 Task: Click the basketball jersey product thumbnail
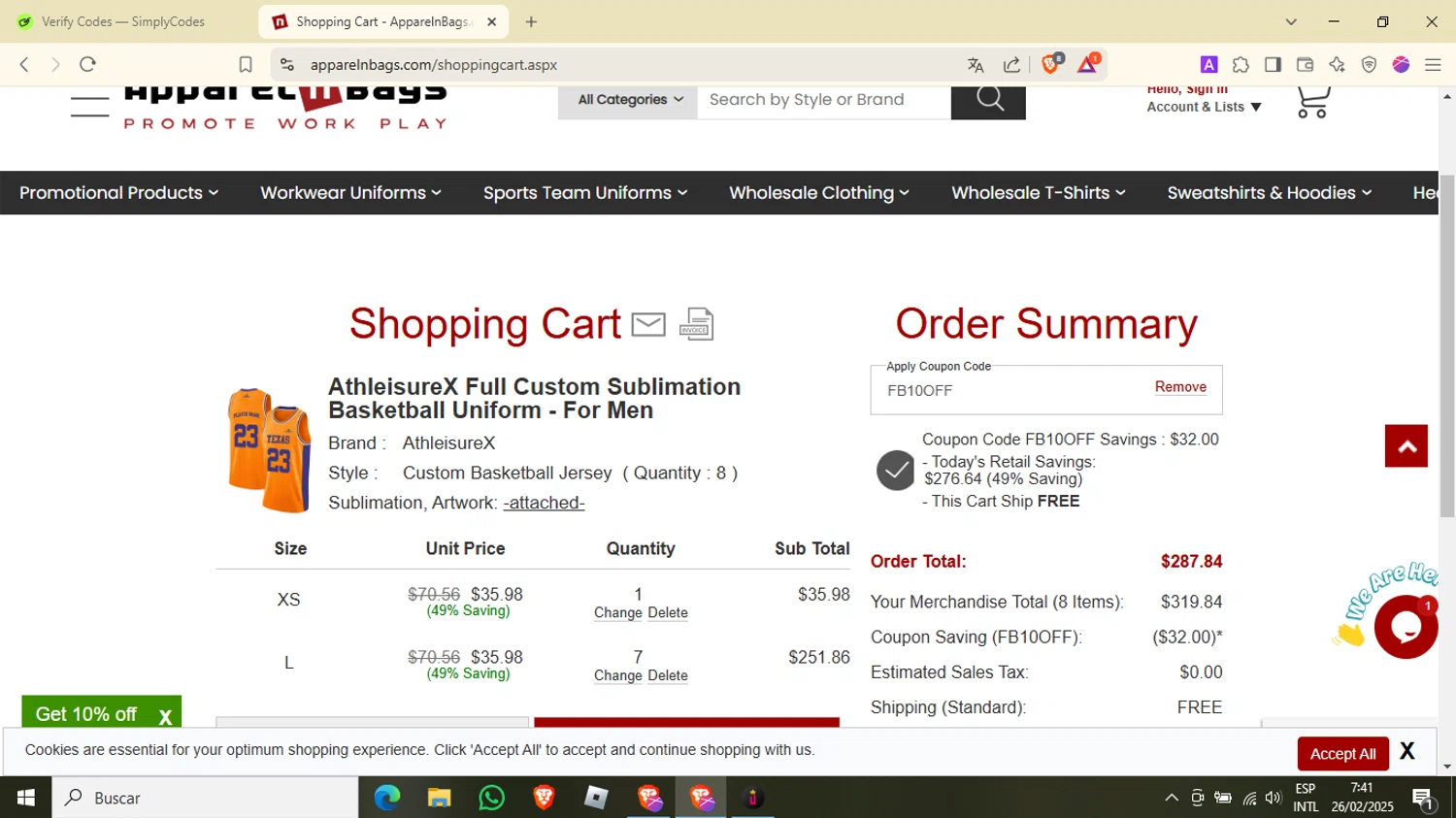tap(269, 450)
